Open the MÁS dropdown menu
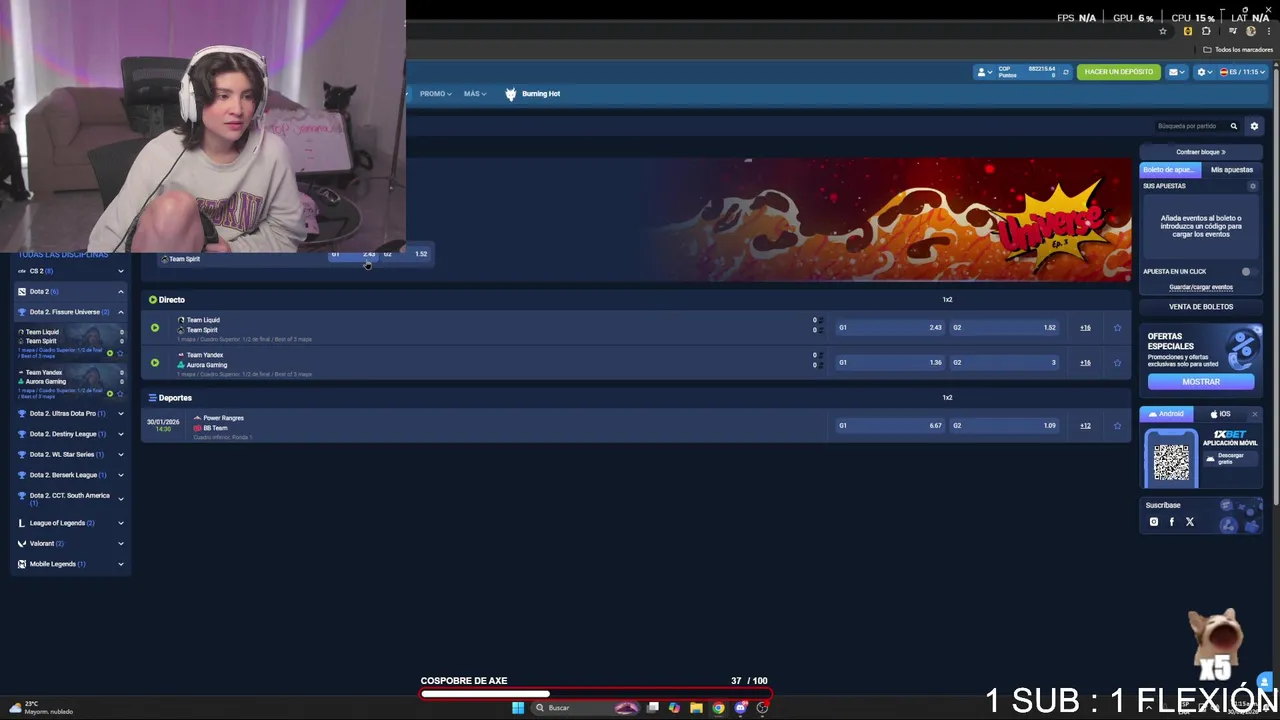Viewport: 1280px width, 720px height. [x=474, y=94]
